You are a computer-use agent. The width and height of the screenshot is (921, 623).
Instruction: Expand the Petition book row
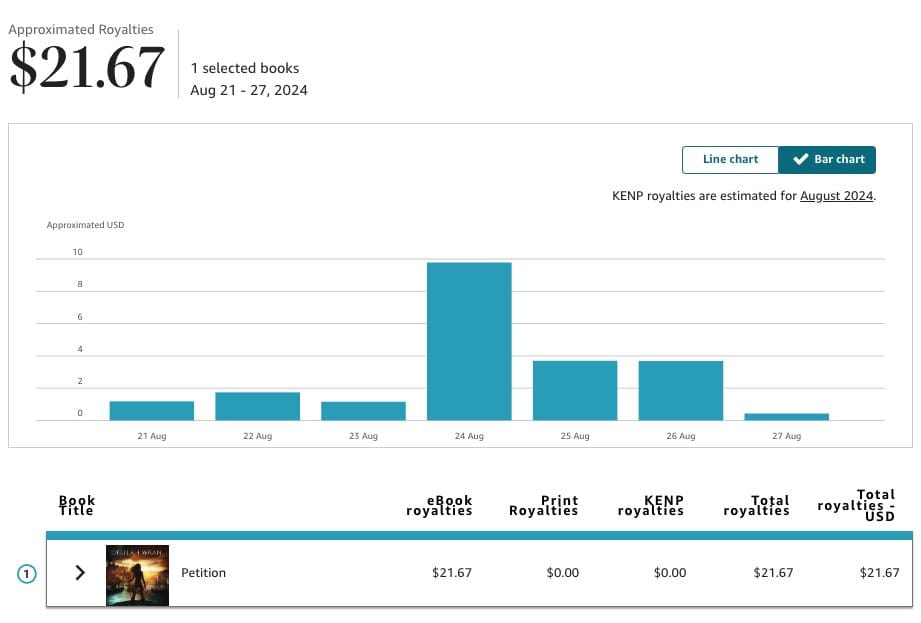(x=79, y=572)
